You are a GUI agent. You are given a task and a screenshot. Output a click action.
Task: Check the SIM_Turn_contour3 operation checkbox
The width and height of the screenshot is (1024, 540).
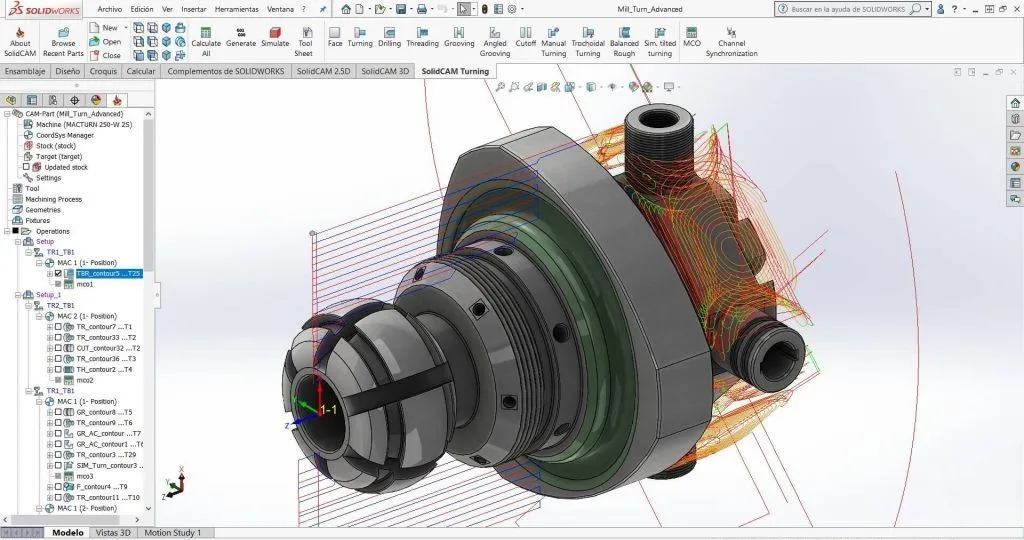point(58,466)
